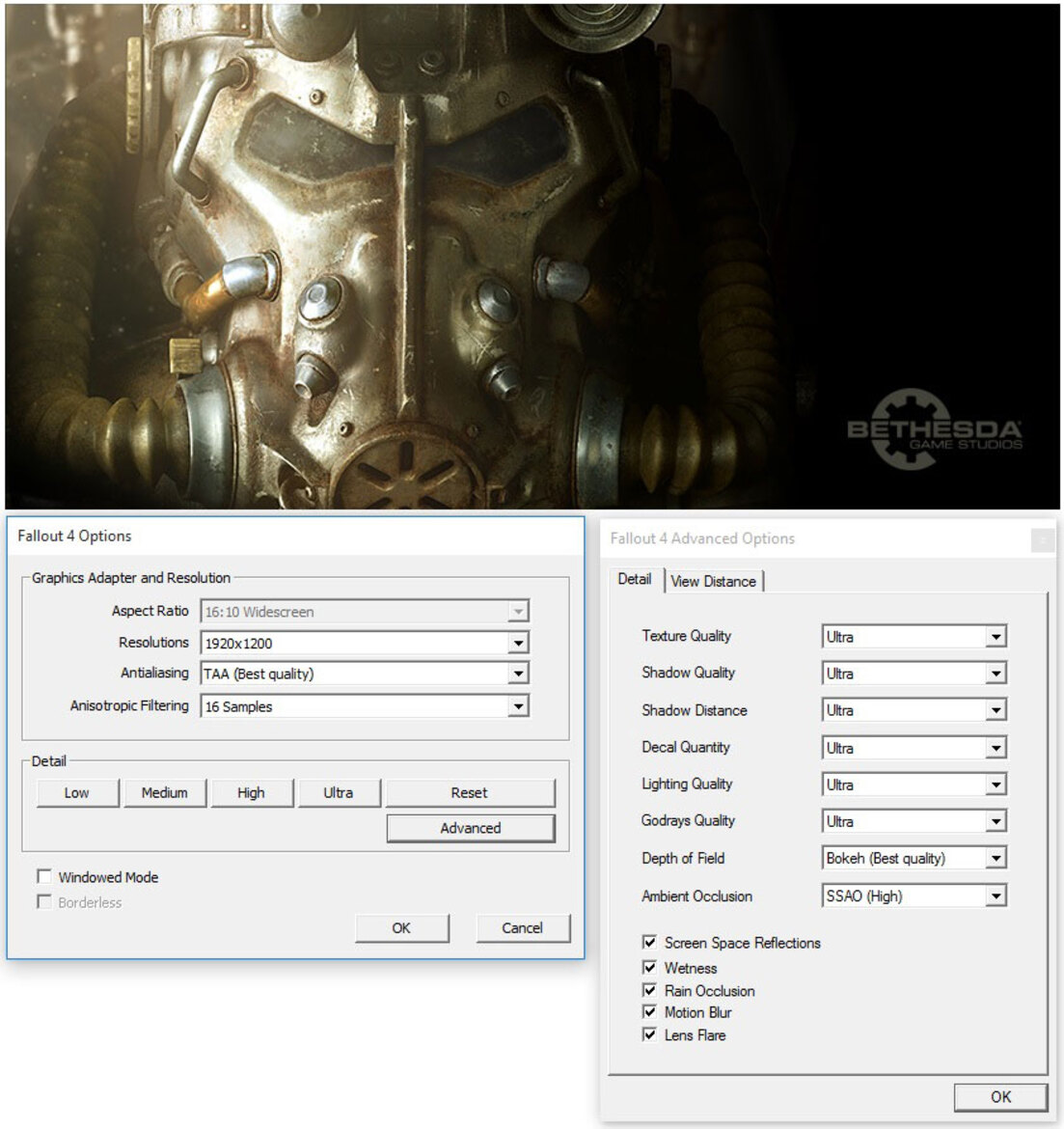This screenshot has height=1129, width=1064.
Task: Open the Advanced options button
Action: point(470,828)
